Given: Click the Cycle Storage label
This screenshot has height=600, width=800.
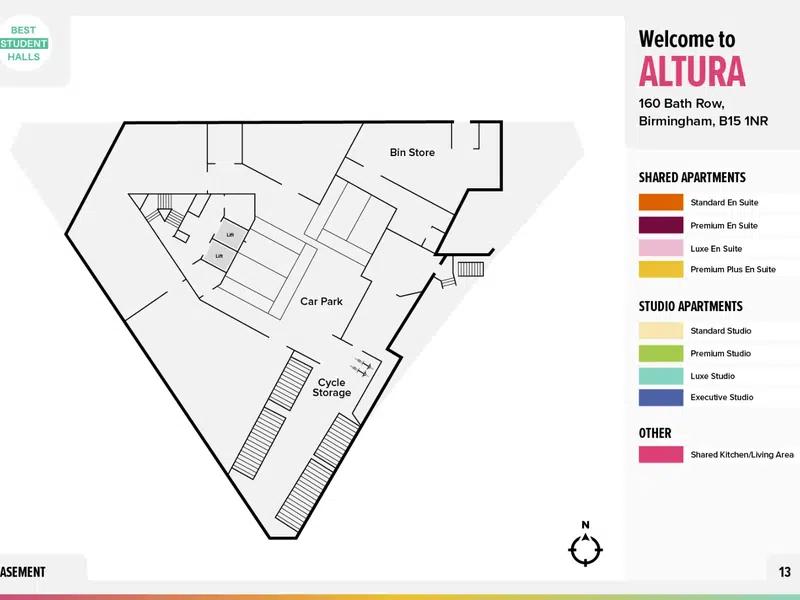Looking at the screenshot, I should pyautogui.click(x=332, y=387).
